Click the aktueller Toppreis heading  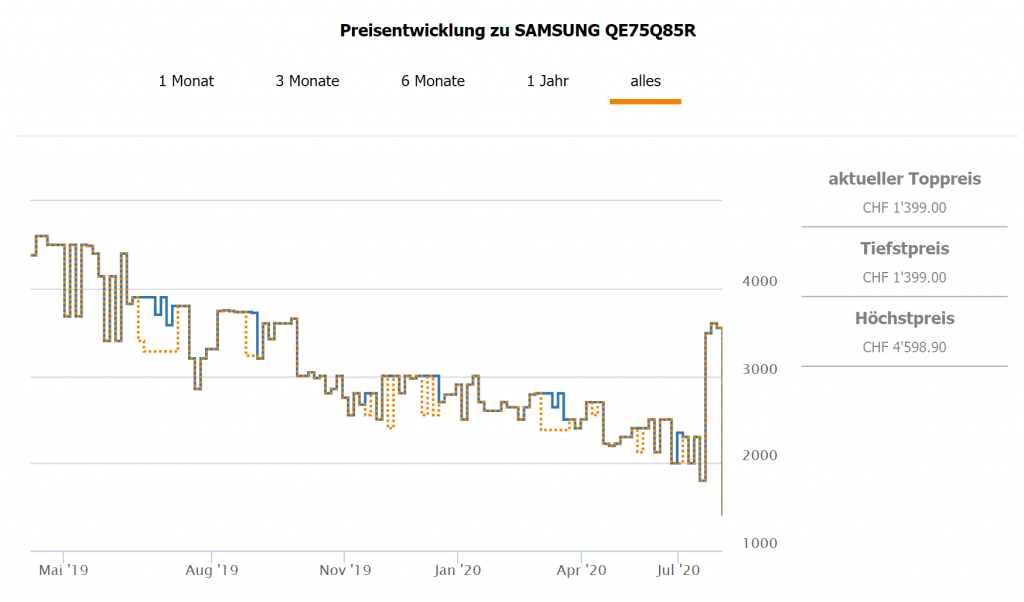click(x=904, y=179)
